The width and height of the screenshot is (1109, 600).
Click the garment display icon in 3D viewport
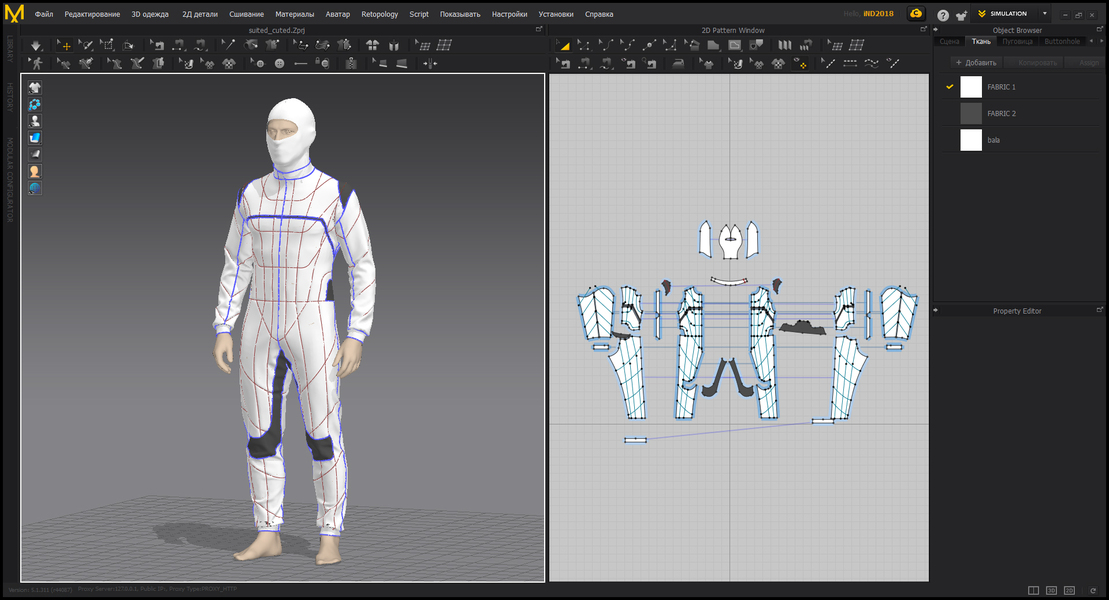[x=35, y=87]
